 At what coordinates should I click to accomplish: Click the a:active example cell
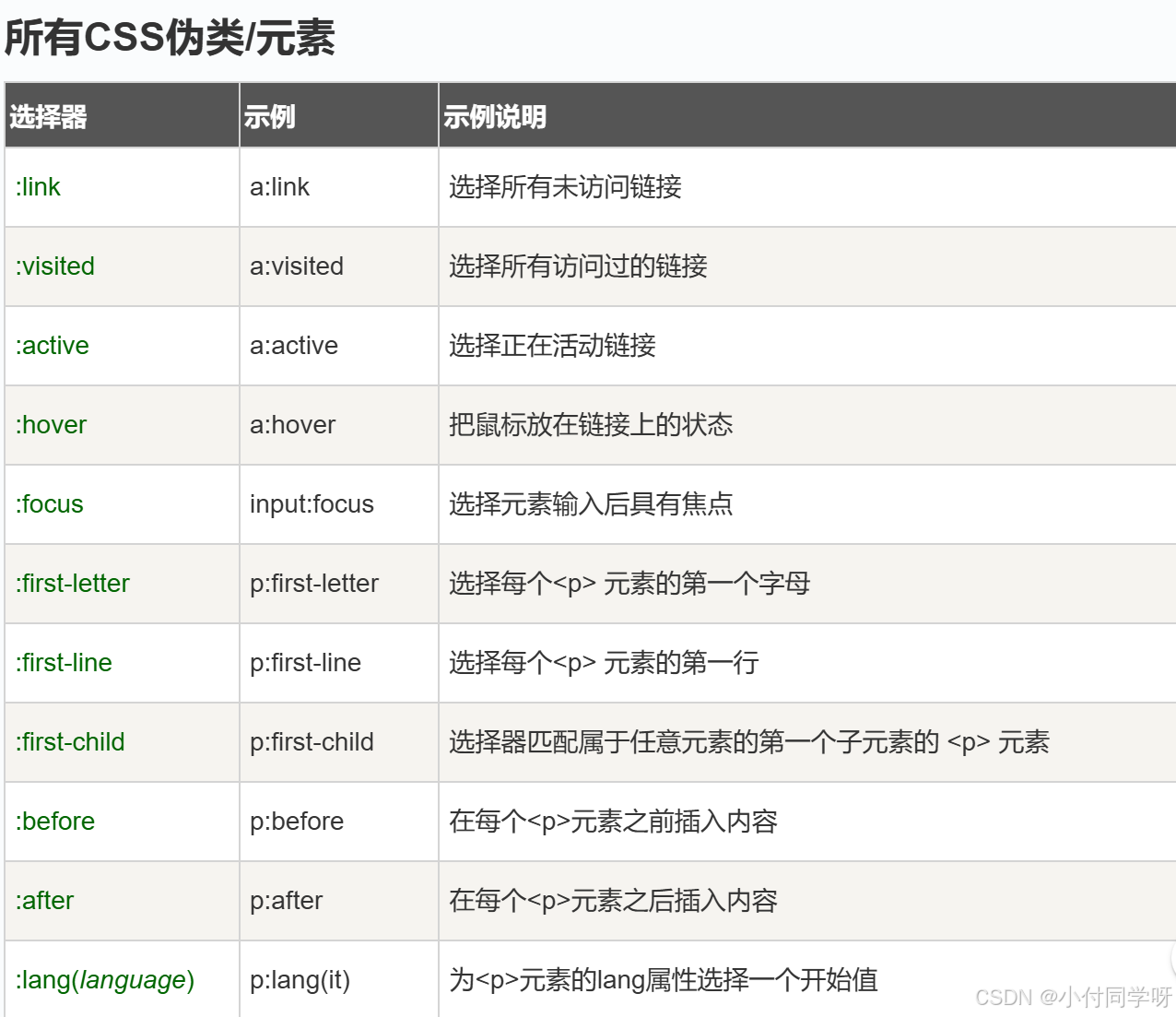[x=339, y=346]
